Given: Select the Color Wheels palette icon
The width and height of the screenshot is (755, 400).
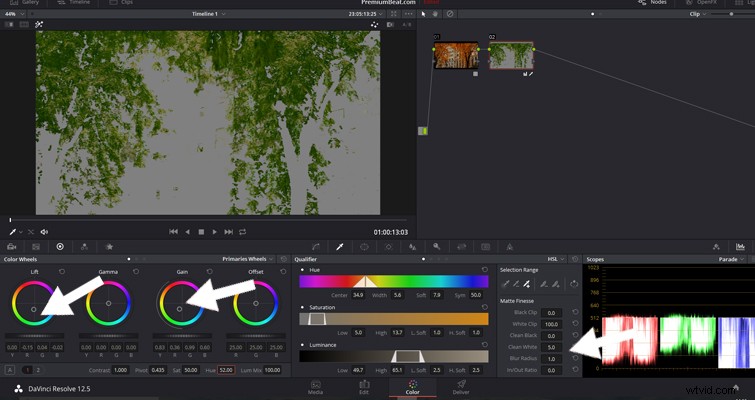Looking at the screenshot, I should click(x=60, y=246).
